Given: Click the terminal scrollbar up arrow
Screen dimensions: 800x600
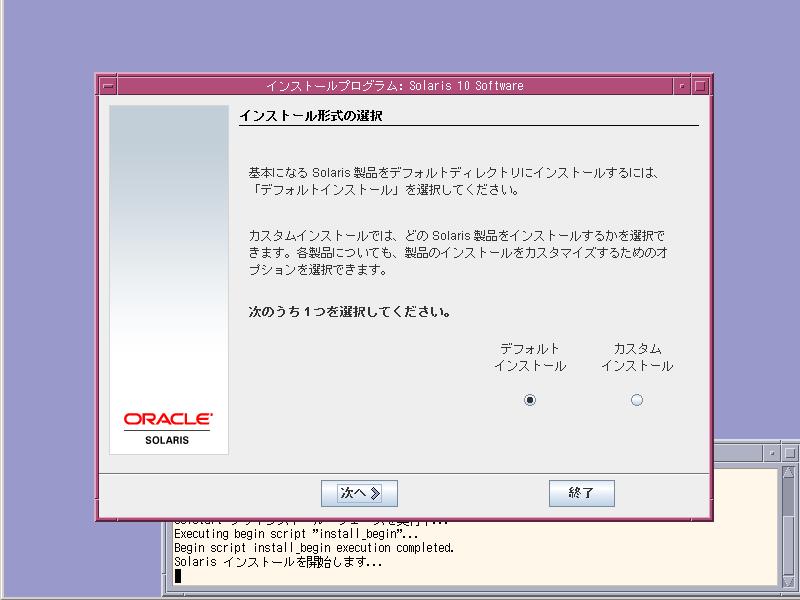Looking at the screenshot, I should (x=788, y=472).
